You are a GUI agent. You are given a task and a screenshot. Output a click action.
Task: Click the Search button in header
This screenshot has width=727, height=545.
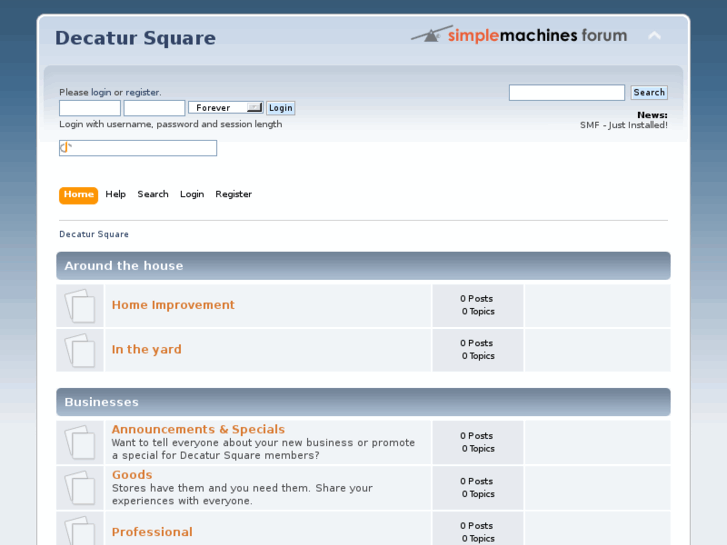pyautogui.click(x=649, y=92)
